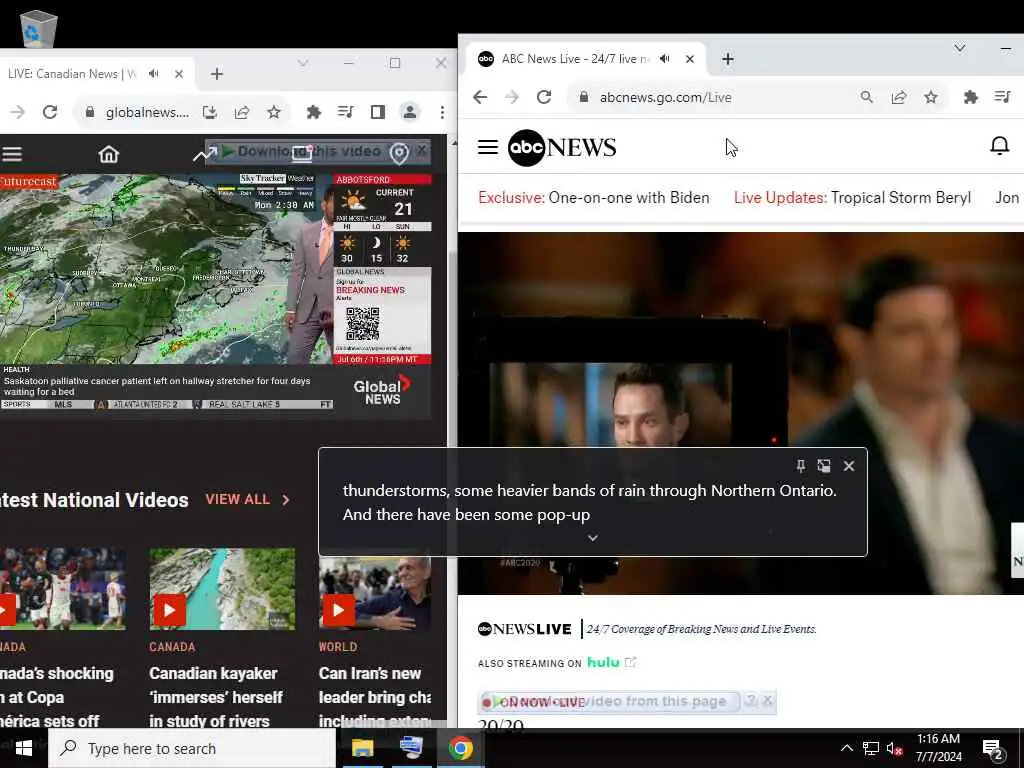1024x768 pixels.
Task: Close the live caption box
Action: [x=849, y=466]
